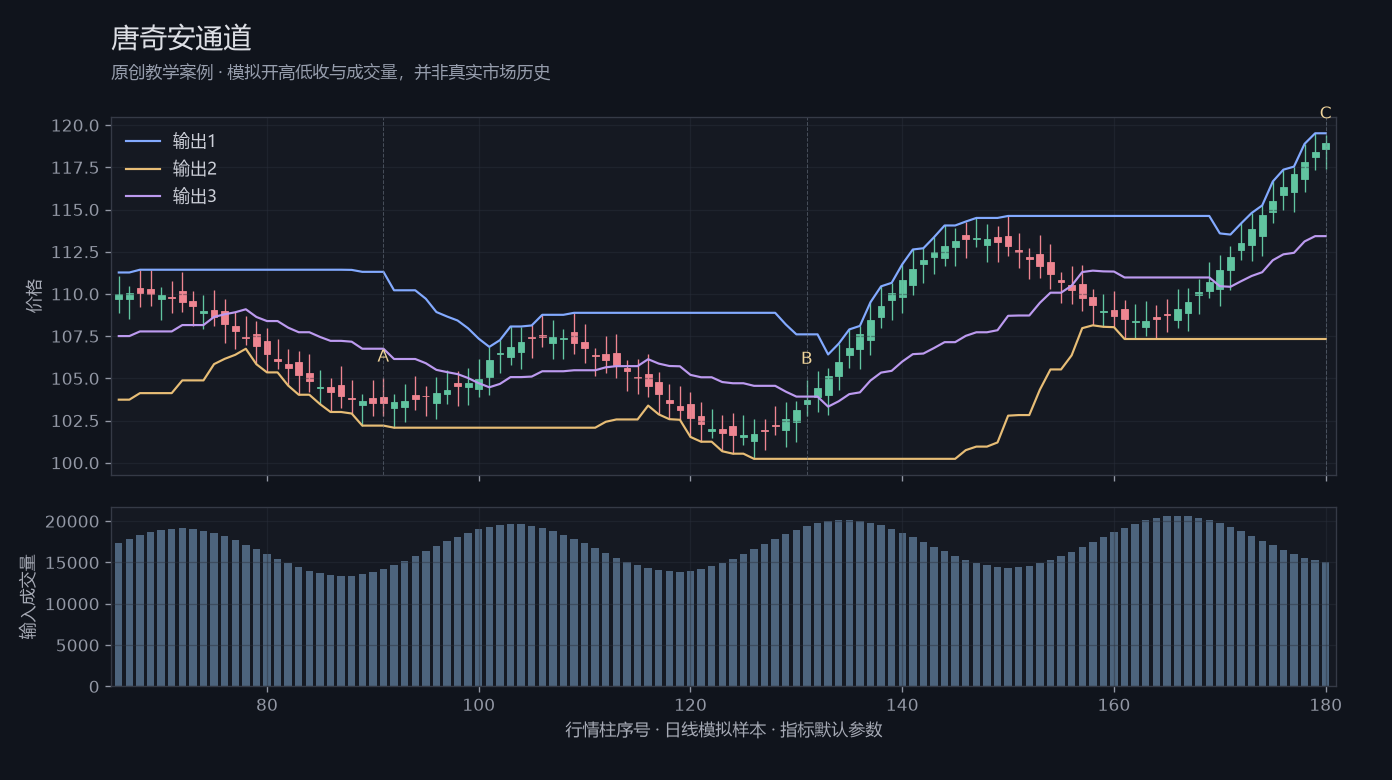The width and height of the screenshot is (1392, 780).
Task: Click price tick 105.0
Action: tap(75, 379)
